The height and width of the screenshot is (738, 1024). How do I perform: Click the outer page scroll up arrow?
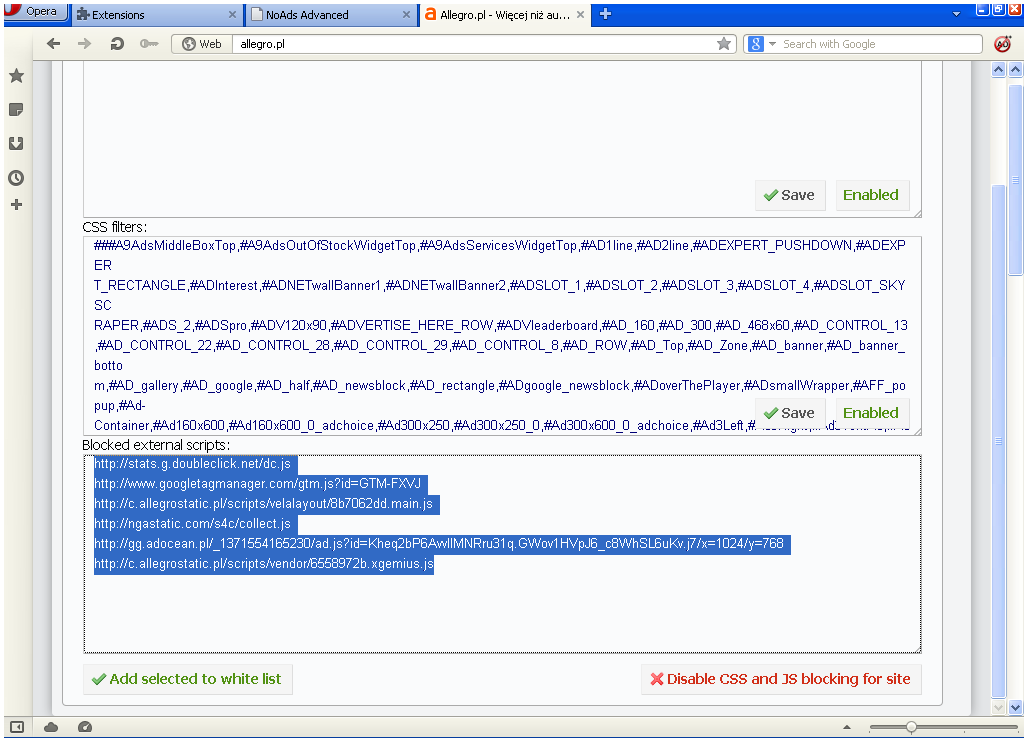pos(1016,69)
